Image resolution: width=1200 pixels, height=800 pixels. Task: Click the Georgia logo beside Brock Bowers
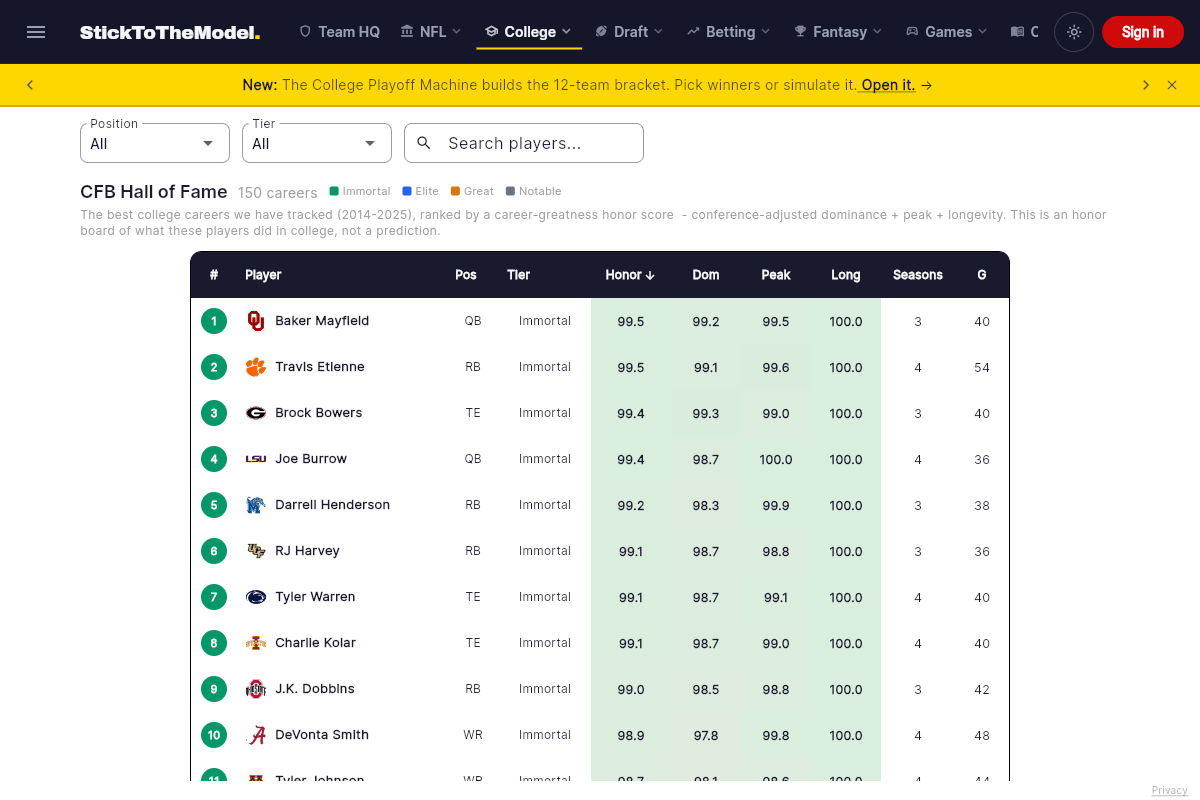pos(256,413)
